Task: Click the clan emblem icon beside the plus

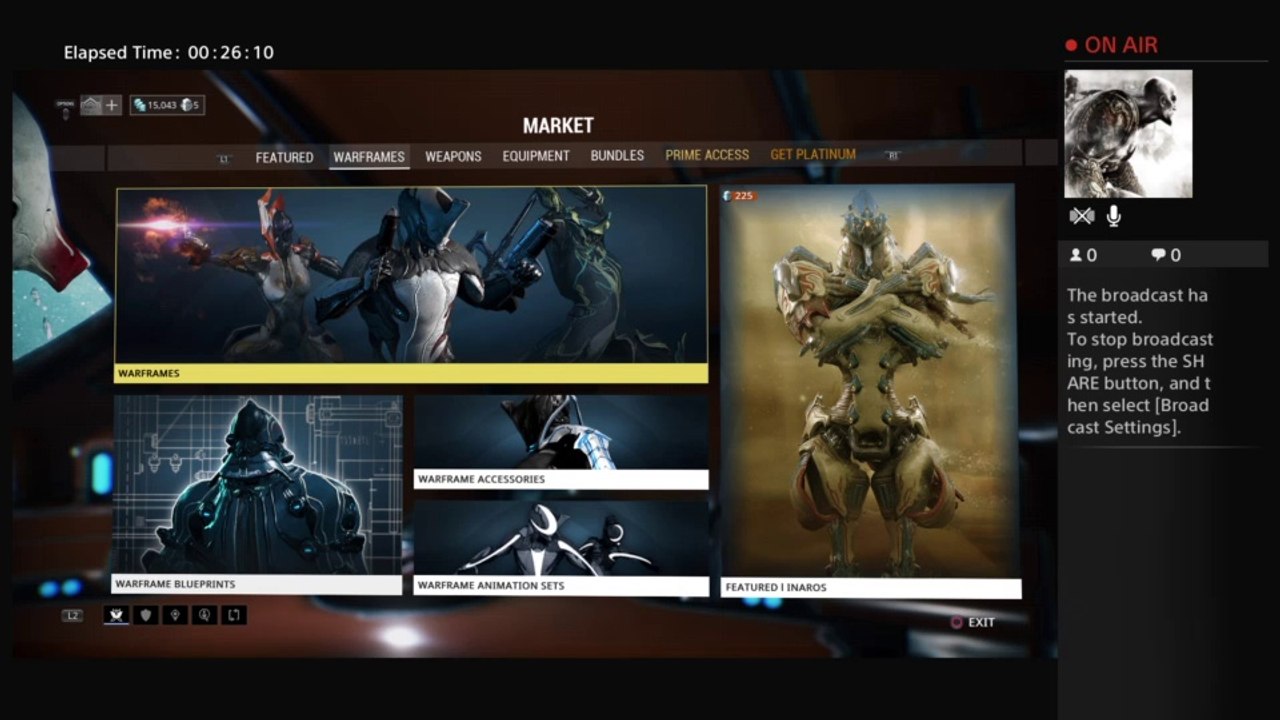Action: point(91,105)
